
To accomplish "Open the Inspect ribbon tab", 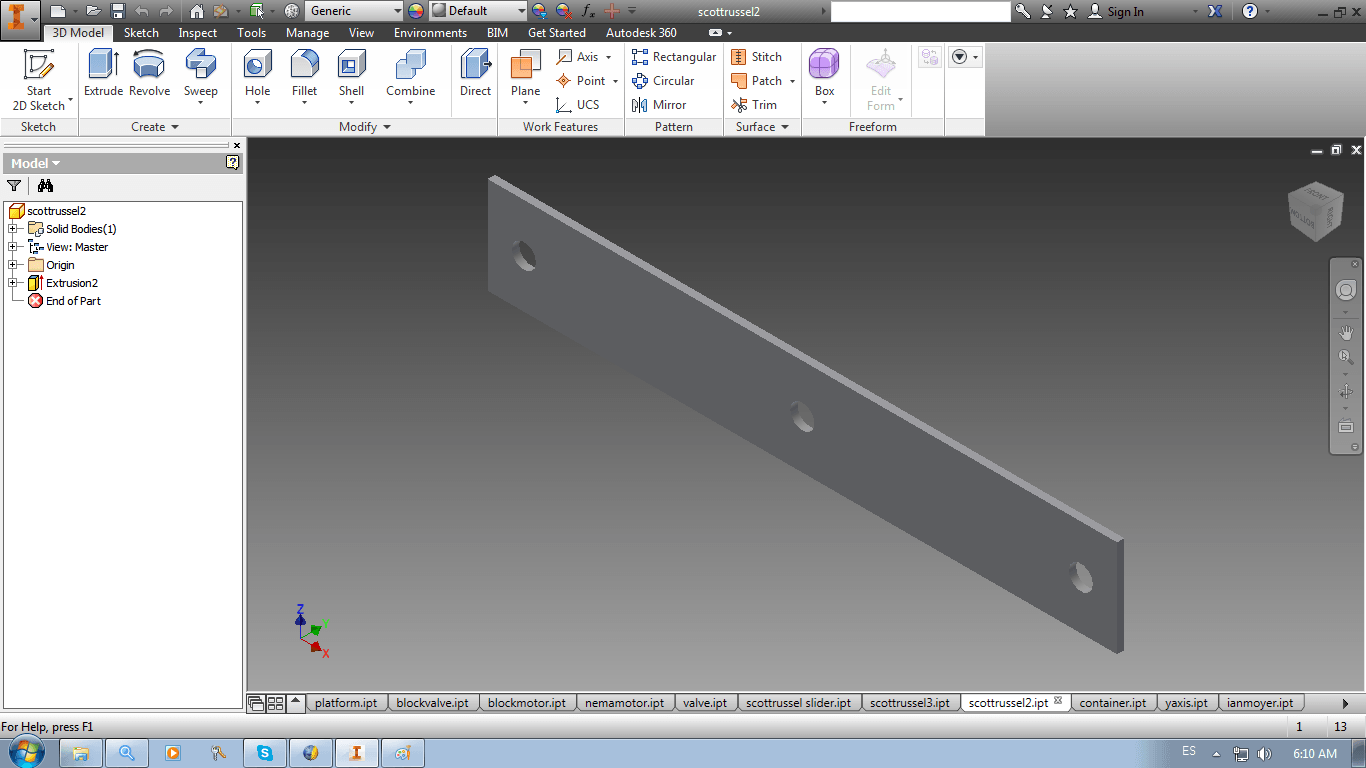I will tap(197, 33).
